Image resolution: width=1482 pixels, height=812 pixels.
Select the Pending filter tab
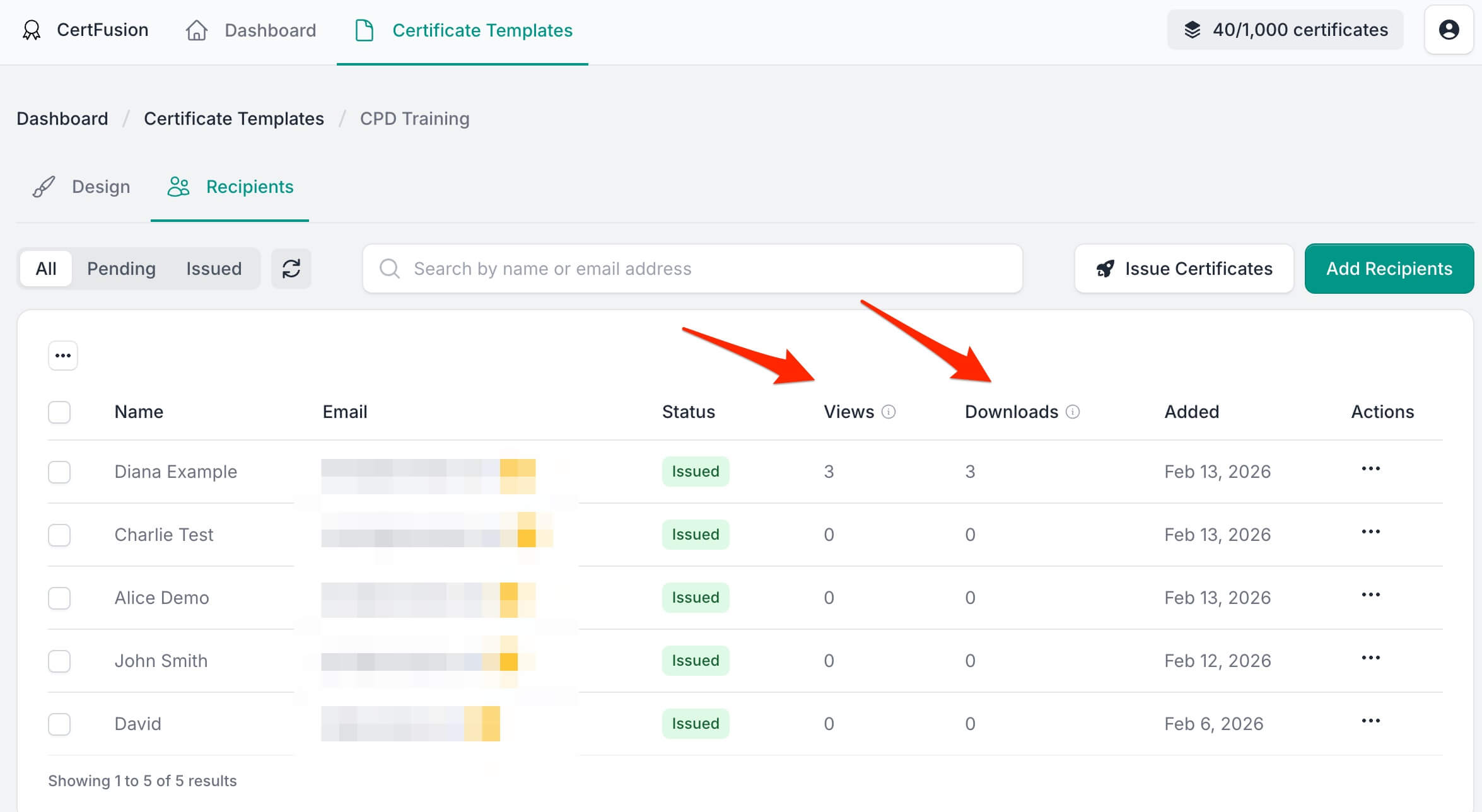click(121, 268)
